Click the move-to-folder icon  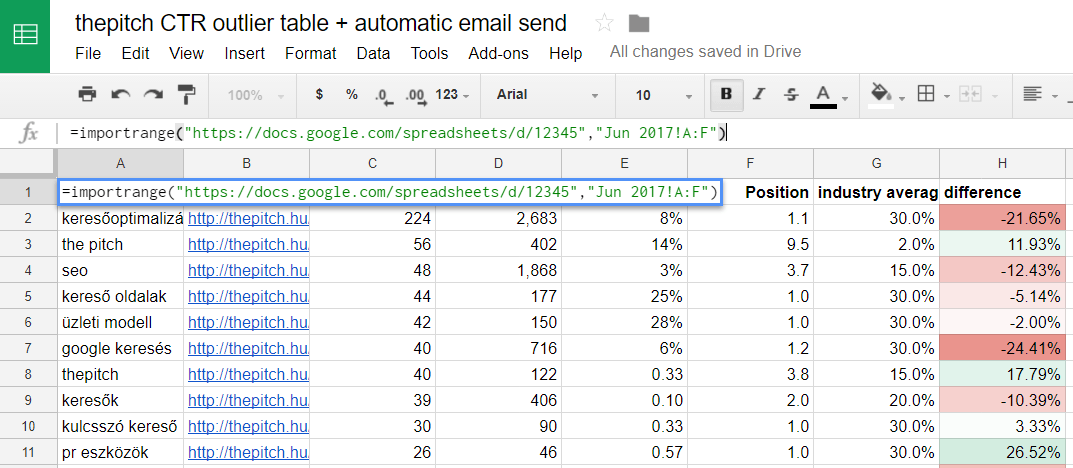[x=638, y=24]
